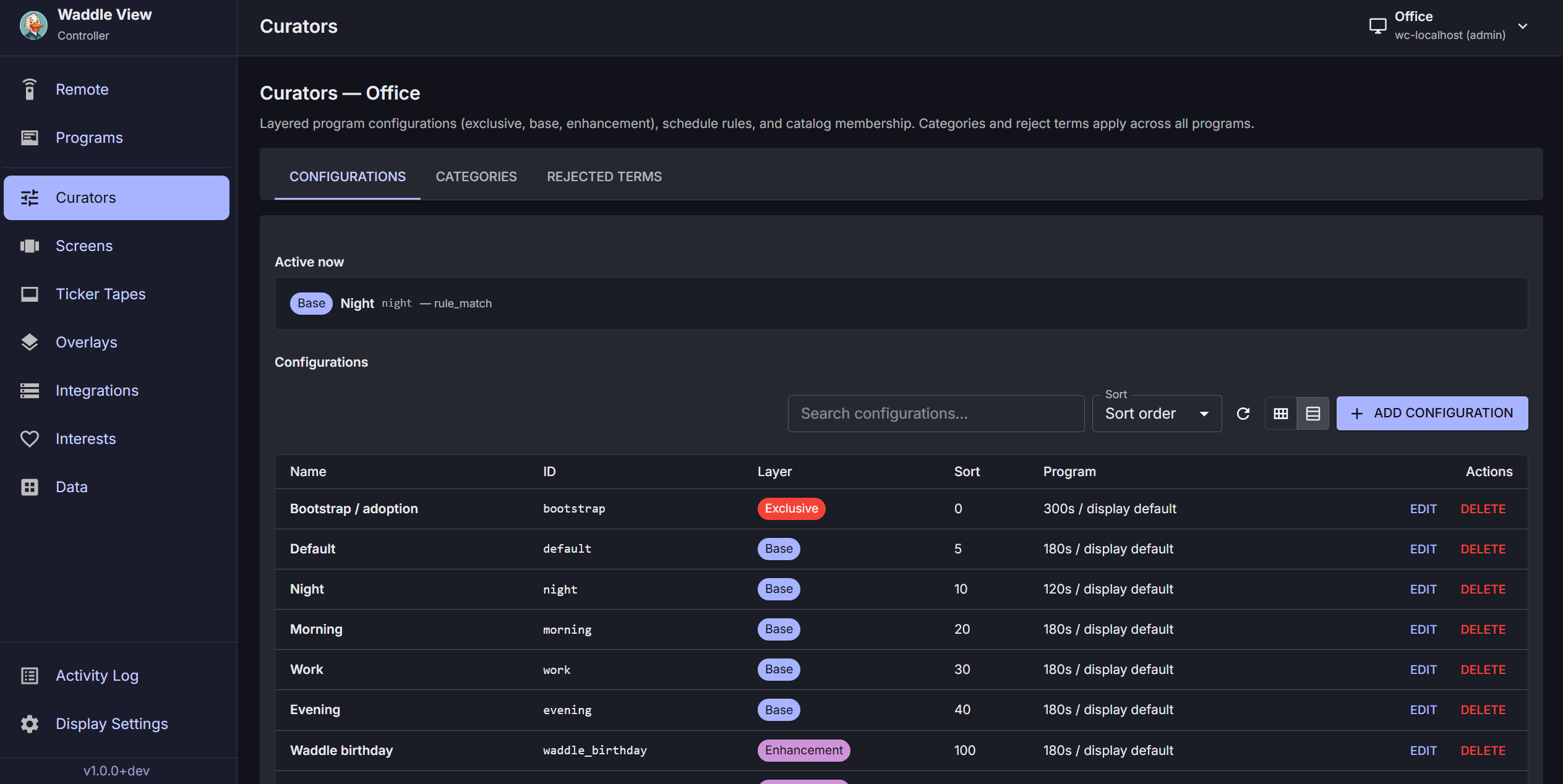Click Add Configuration button

tap(1432, 414)
